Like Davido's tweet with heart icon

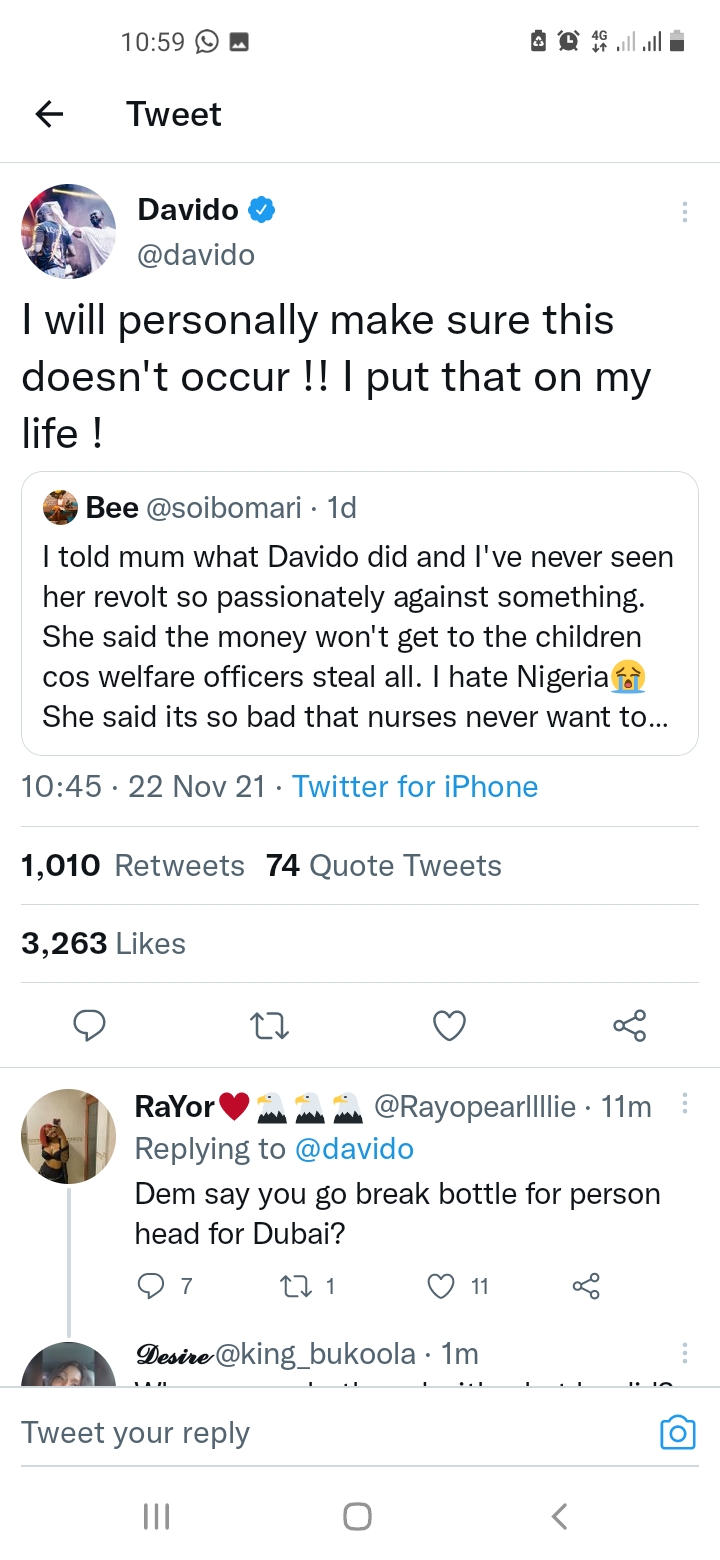pyautogui.click(x=449, y=1025)
